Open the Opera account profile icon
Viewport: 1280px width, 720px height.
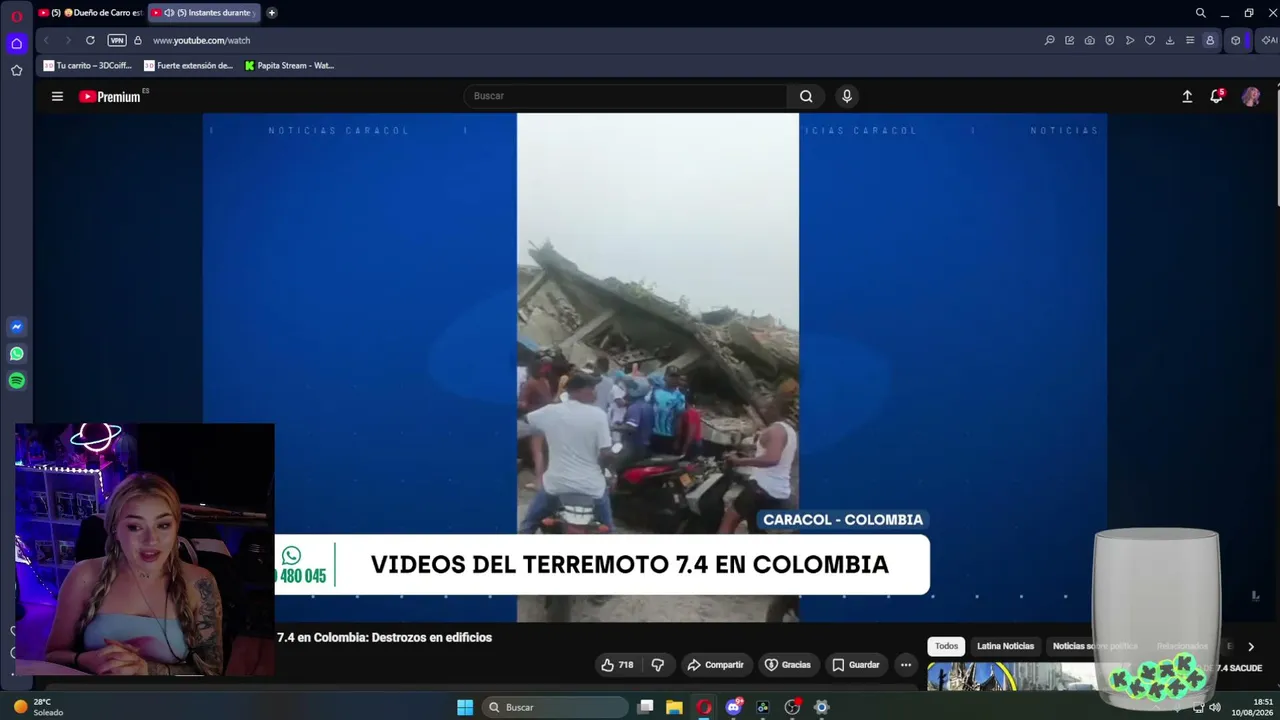[1210, 40]
